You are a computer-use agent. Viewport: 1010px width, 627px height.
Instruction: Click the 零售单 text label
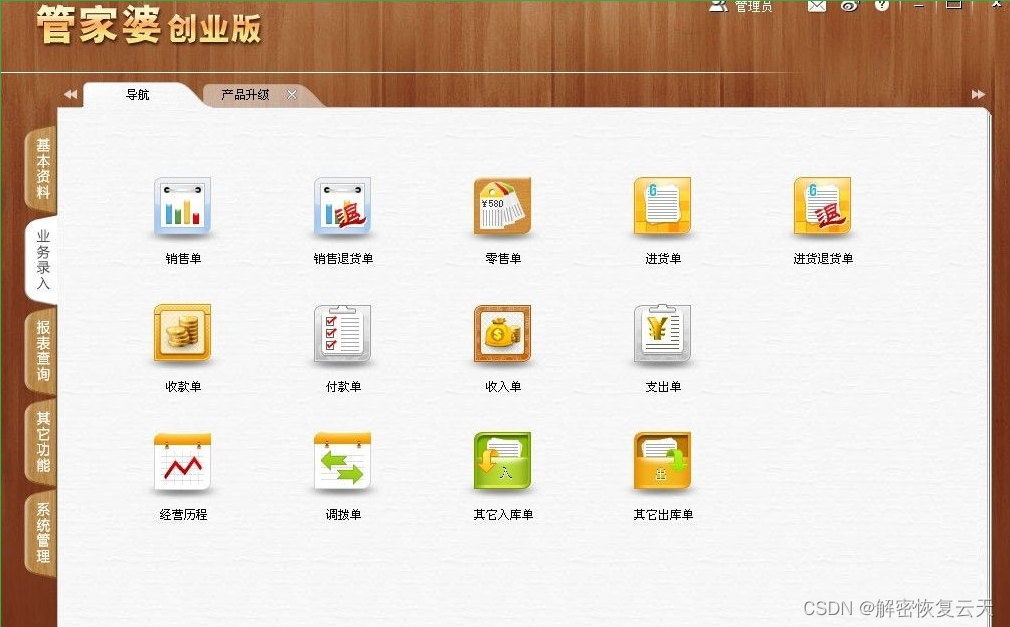(503, 258)
